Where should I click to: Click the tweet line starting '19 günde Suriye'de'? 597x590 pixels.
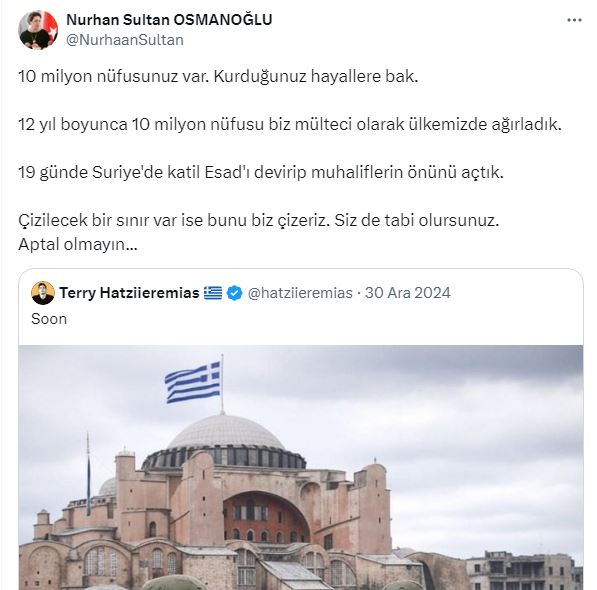tap(261, 172)
